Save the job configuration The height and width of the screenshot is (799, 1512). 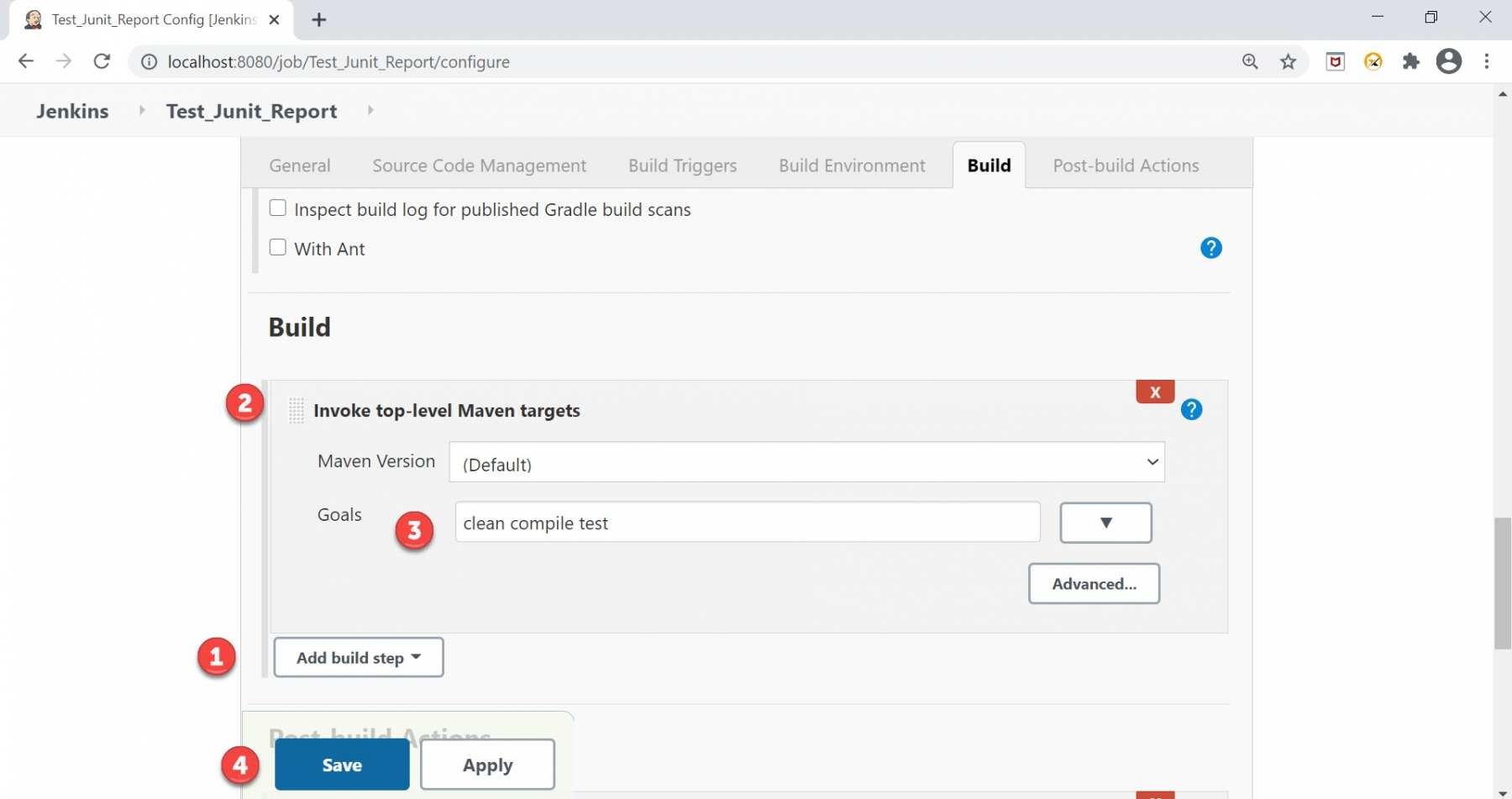(342, 765)
